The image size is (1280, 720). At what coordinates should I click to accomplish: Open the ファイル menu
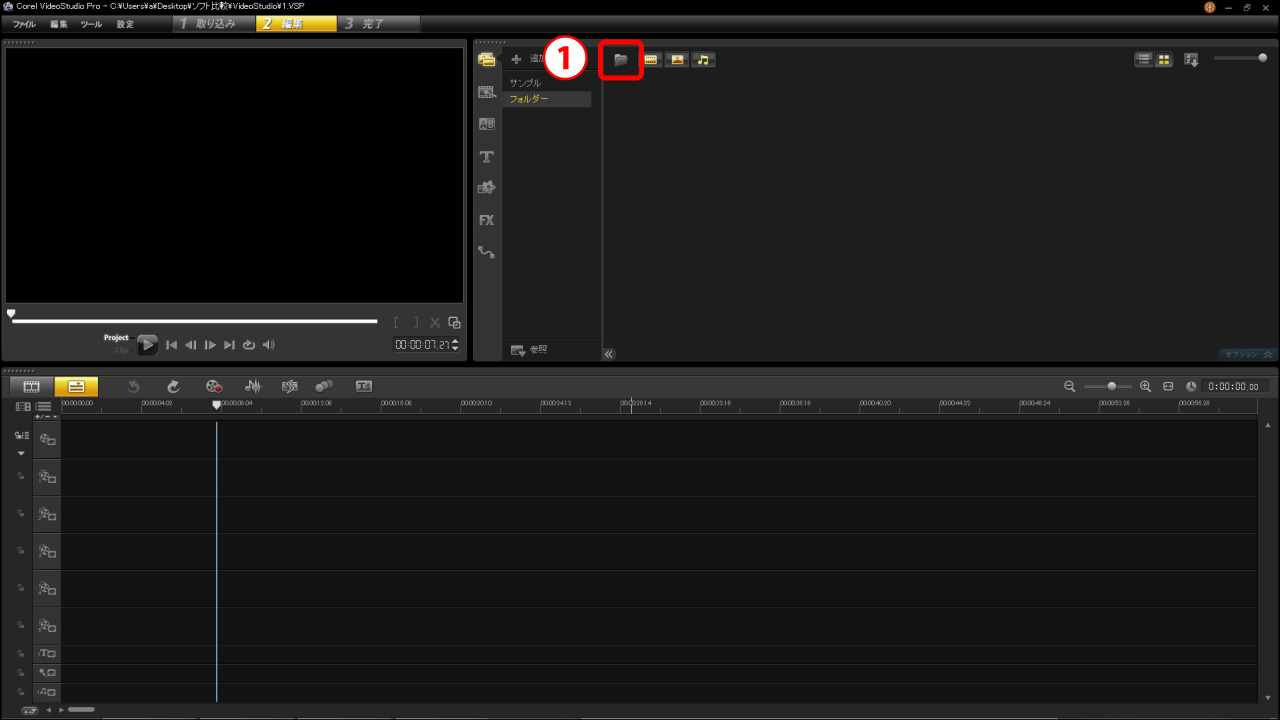pos(24,24)
